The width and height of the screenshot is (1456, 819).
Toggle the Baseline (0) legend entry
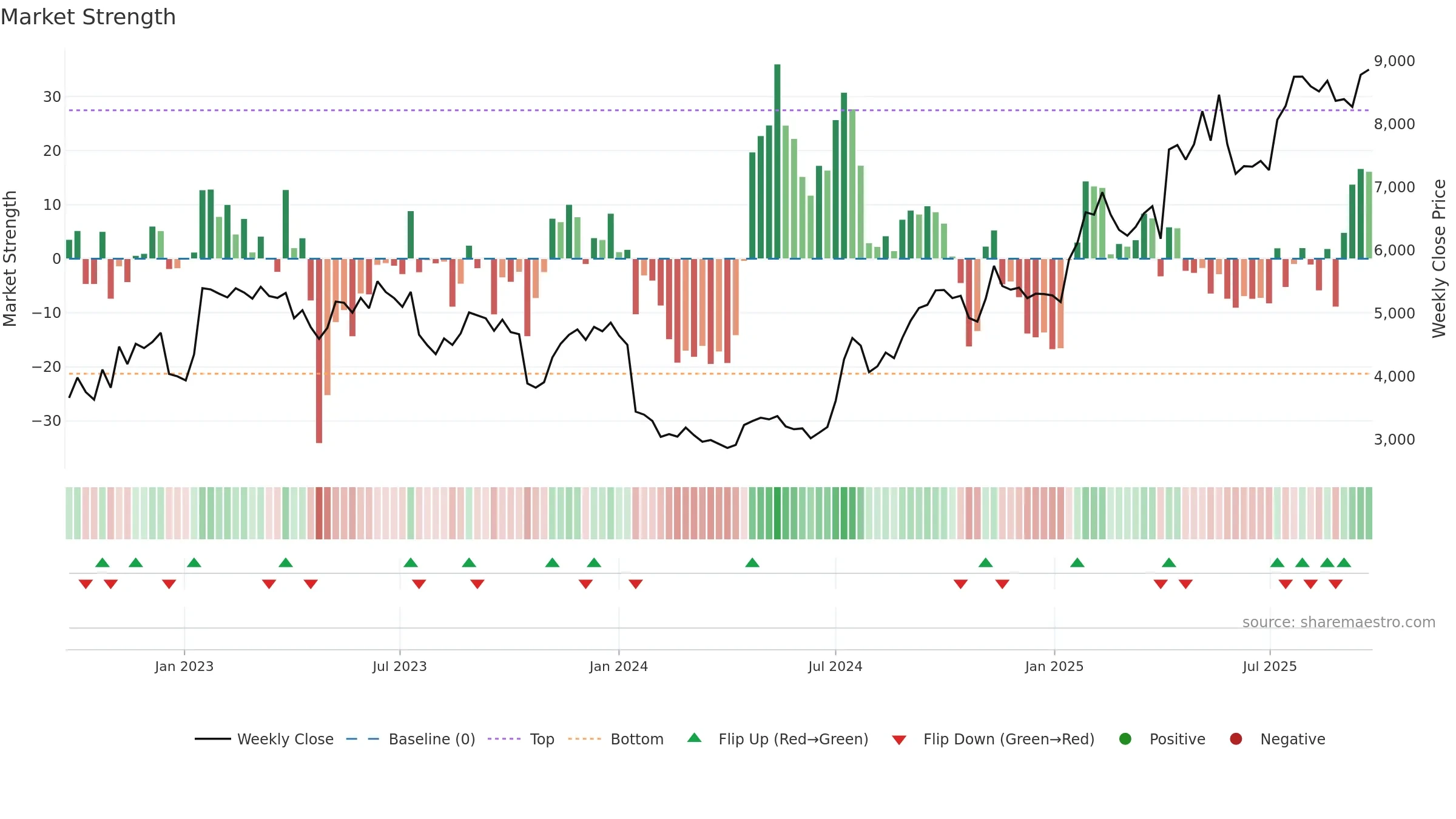(411, 739)
